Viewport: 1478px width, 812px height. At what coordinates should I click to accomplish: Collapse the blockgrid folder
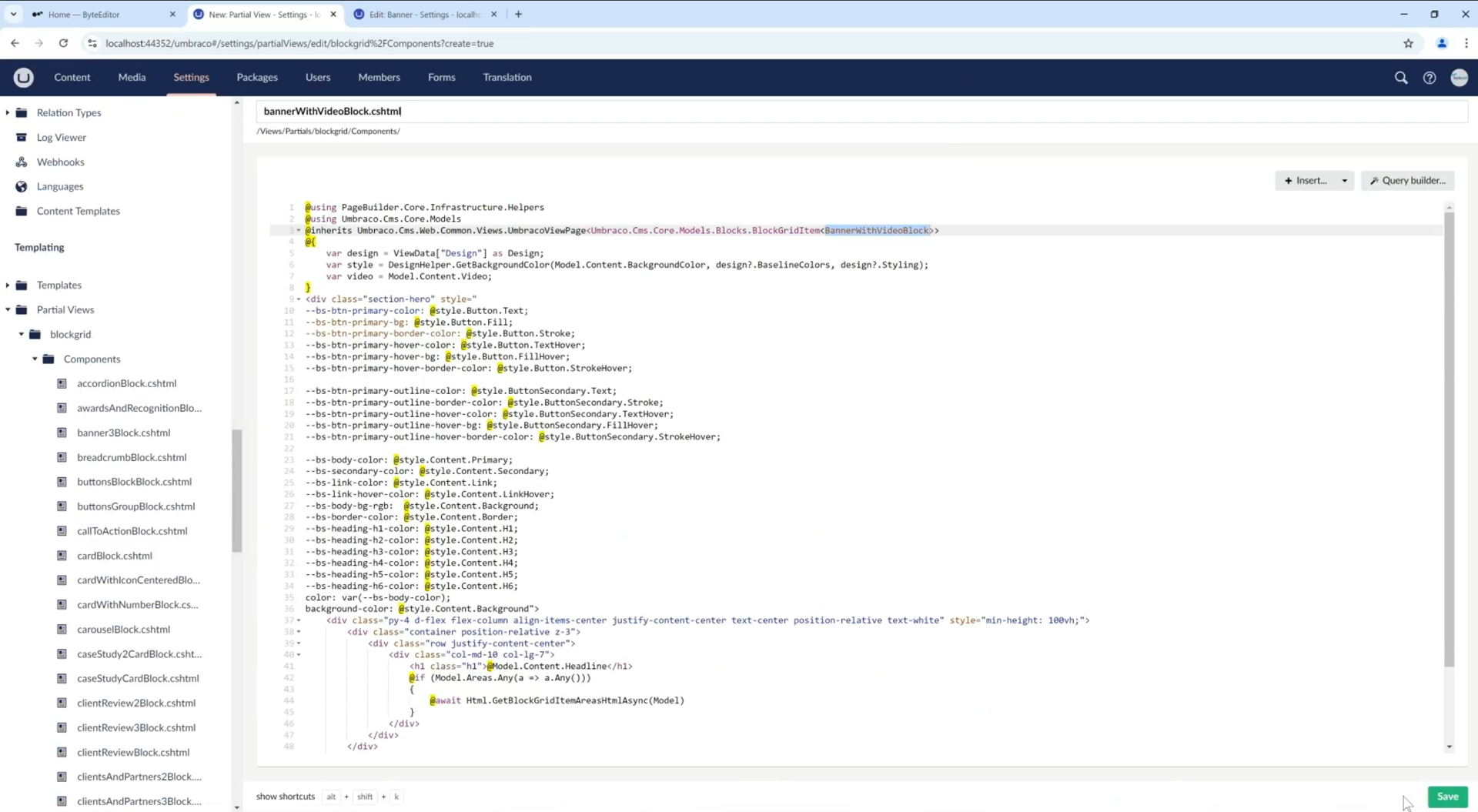click(22, 334)
